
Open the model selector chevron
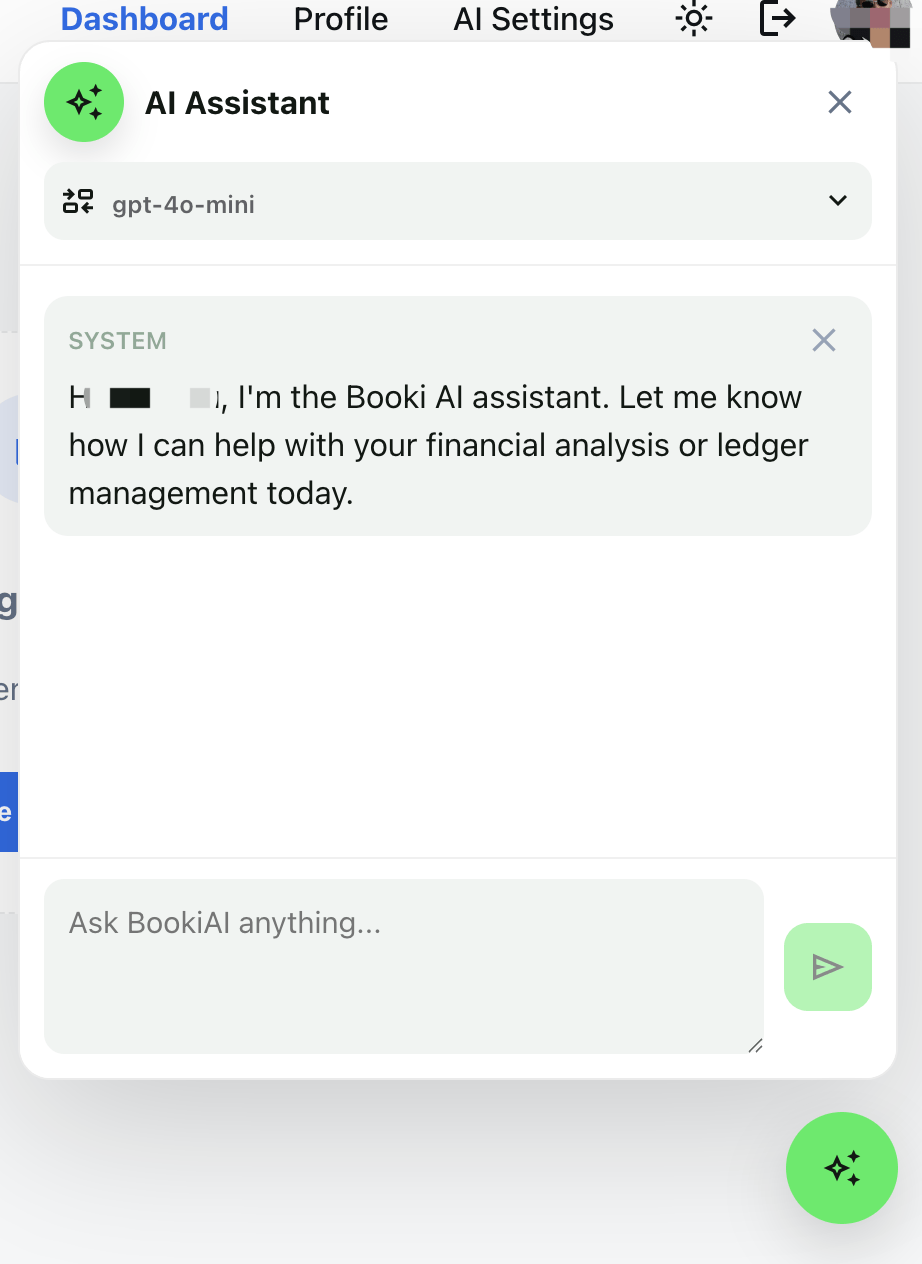tap(838, 201)
